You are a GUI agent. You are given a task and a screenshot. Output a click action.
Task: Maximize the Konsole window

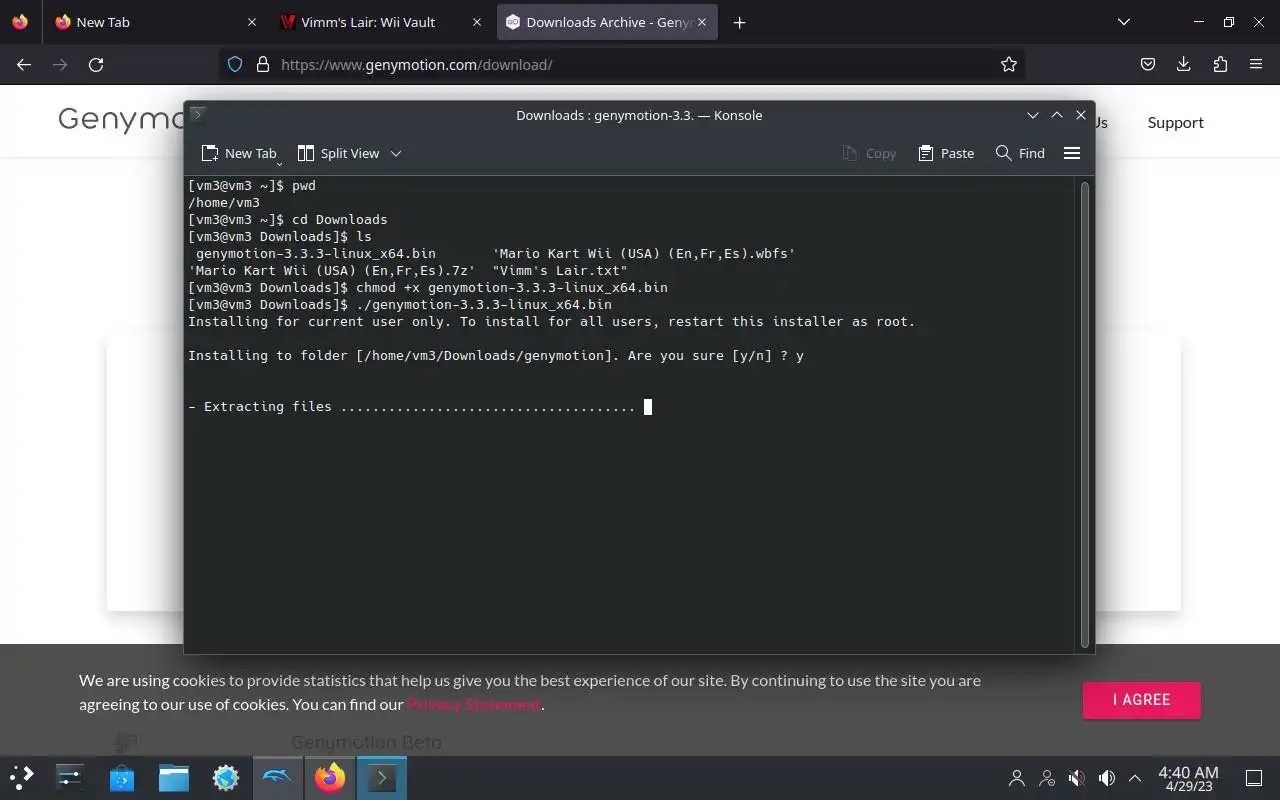[x=1057, y=115]
